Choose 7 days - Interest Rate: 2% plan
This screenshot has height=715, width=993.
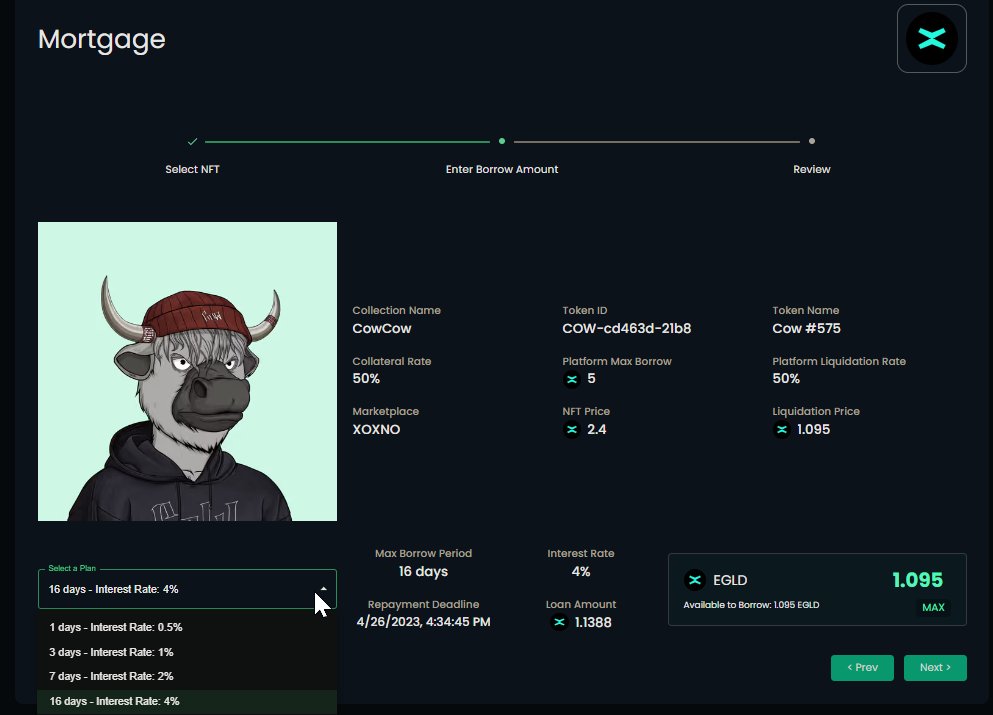point(187,676)
